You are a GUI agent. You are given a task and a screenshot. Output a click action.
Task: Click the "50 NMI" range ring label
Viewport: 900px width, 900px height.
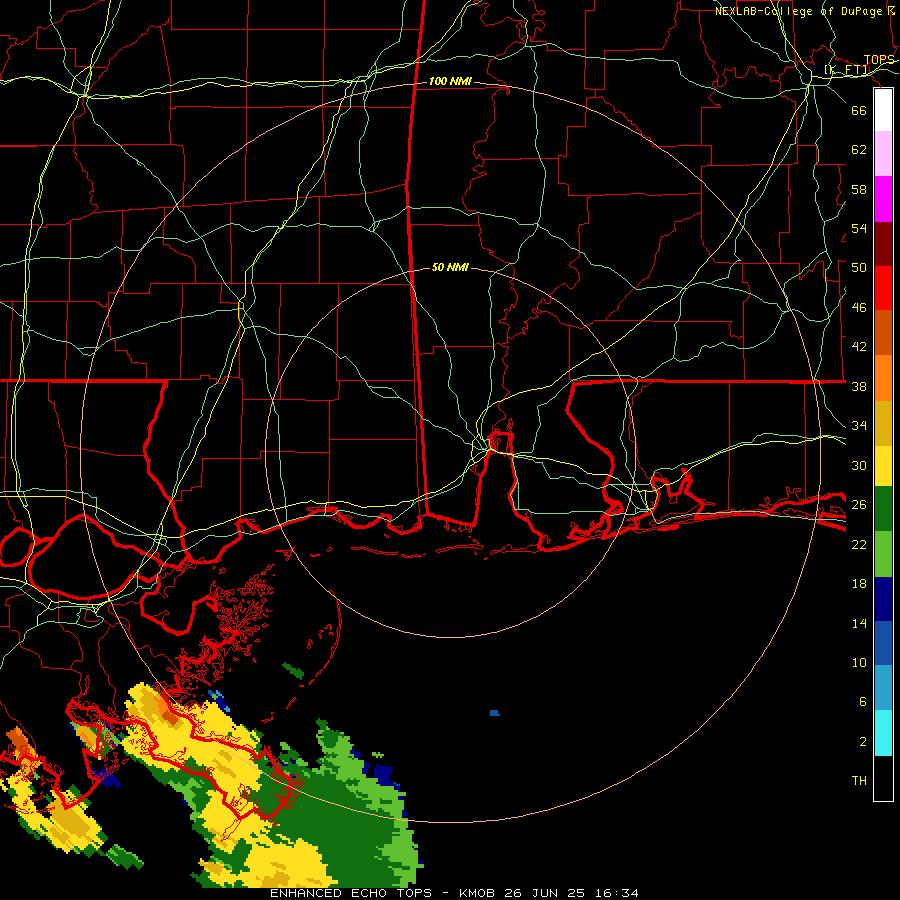tap(451, 267)
